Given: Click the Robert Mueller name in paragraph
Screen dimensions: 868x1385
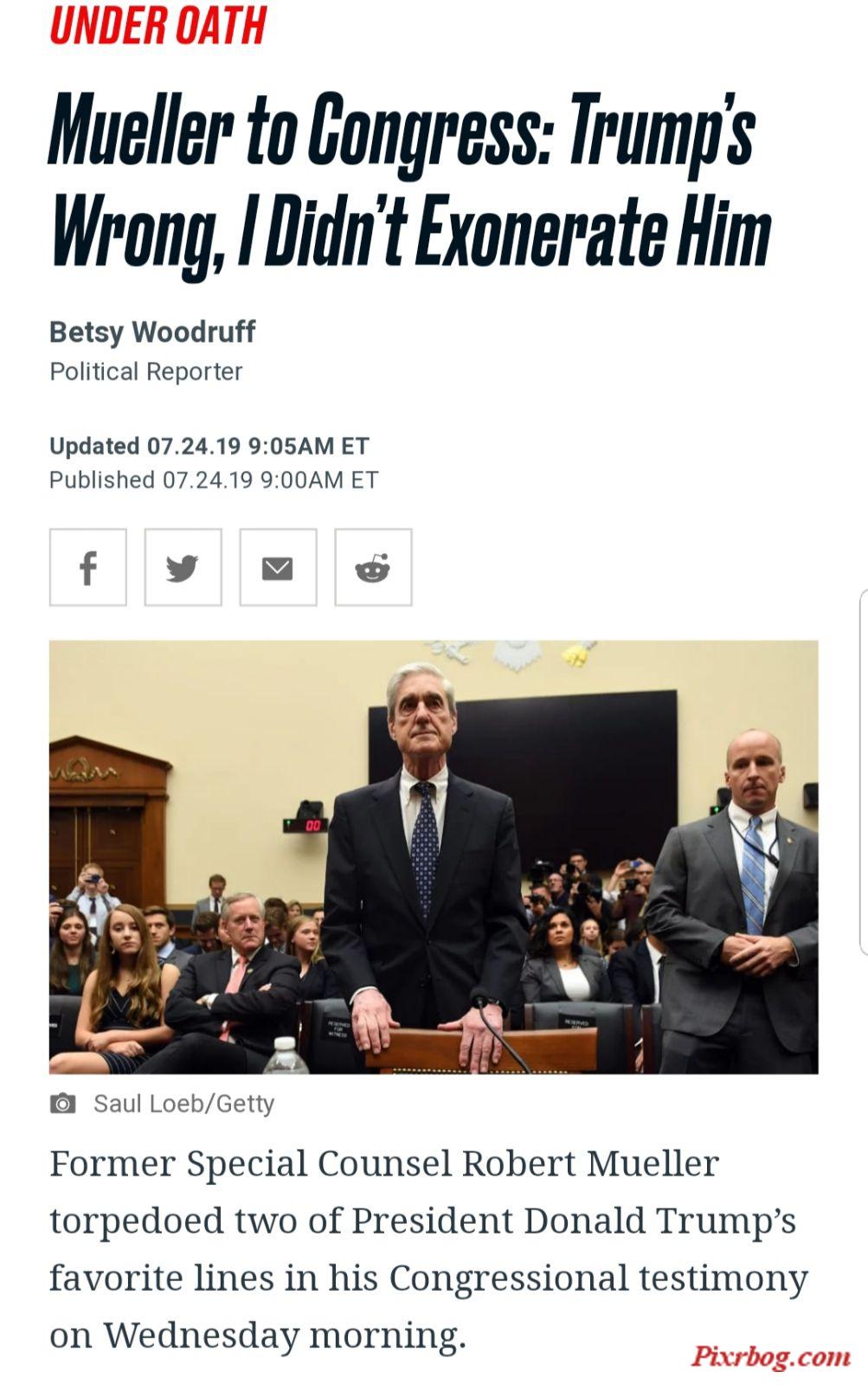Looking at the screenshot, I should coord(590,1163).
